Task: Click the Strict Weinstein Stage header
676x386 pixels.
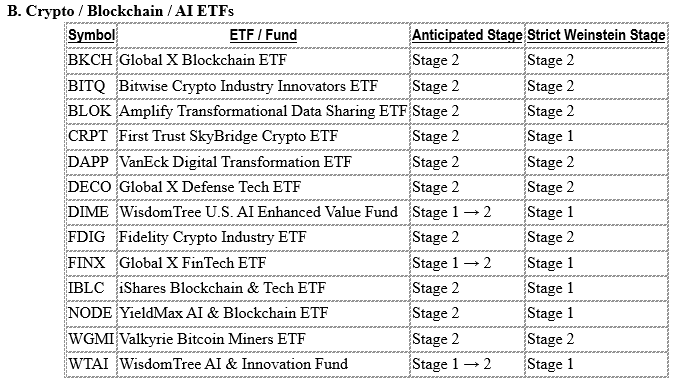Action: click(596, 35)
